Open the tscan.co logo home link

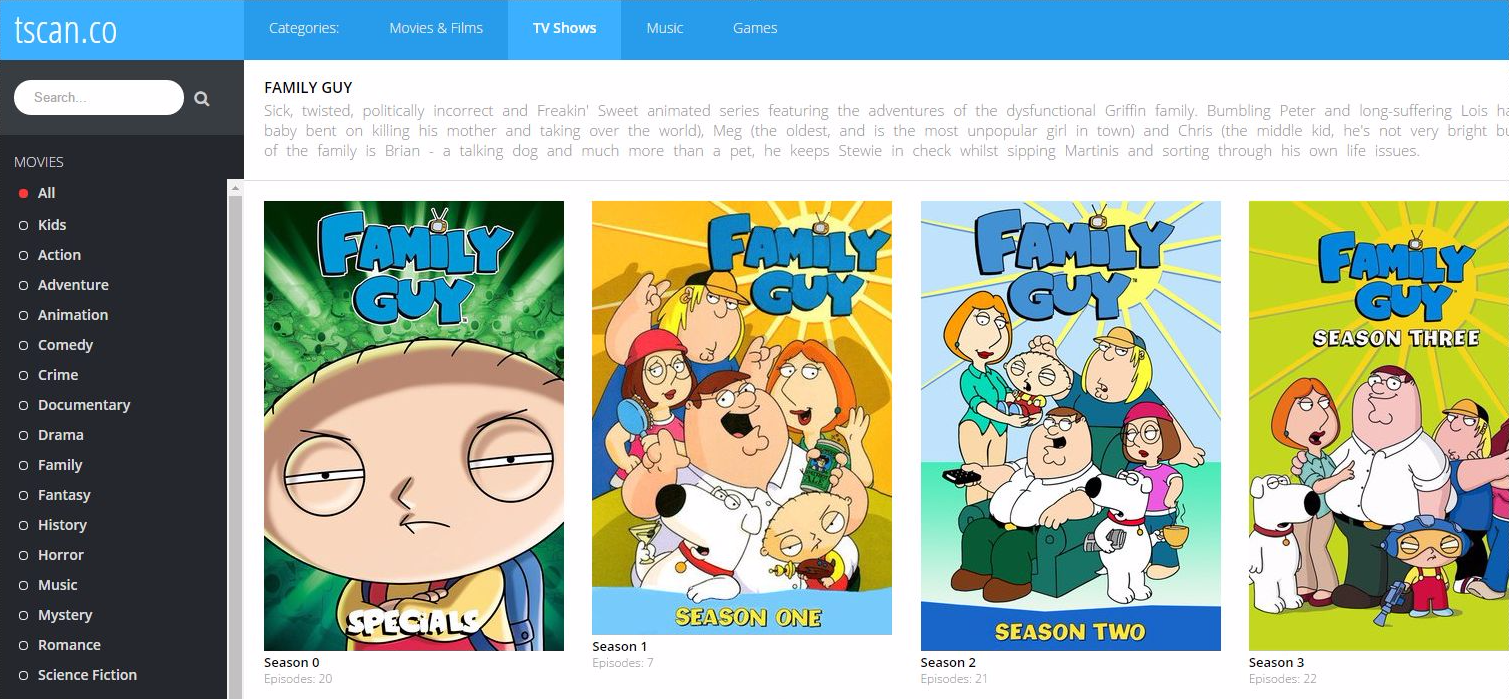point(66,30)
